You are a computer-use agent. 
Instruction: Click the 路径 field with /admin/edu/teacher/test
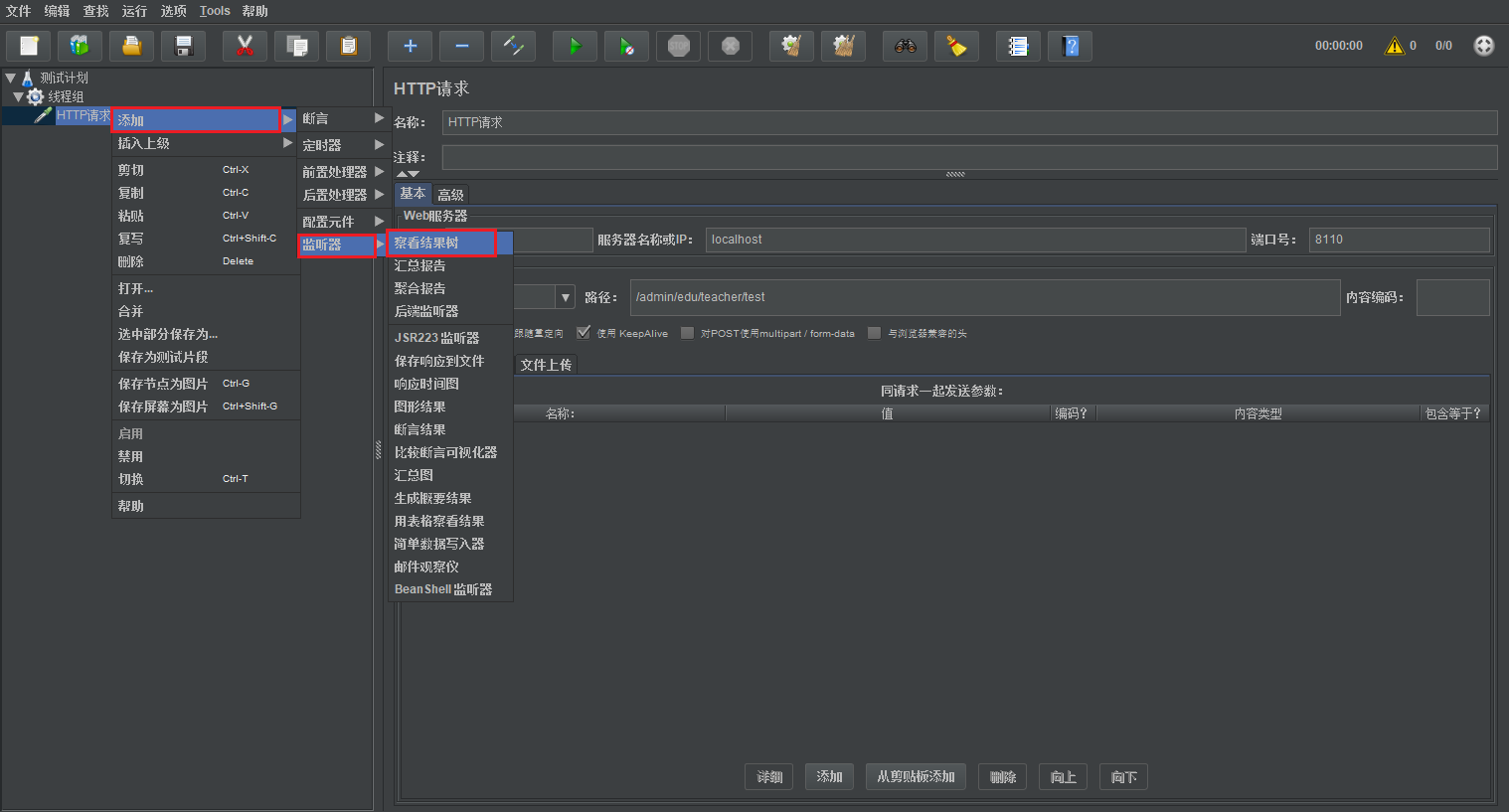tap(985, 297)
